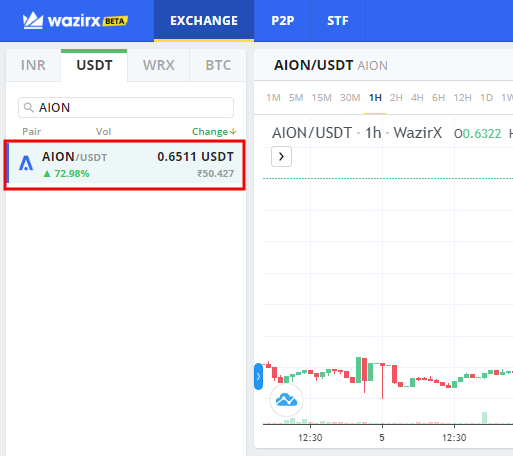Screen dimensions: 513x456
Task: Set chart interval to 4H
Action: point(417,98)
